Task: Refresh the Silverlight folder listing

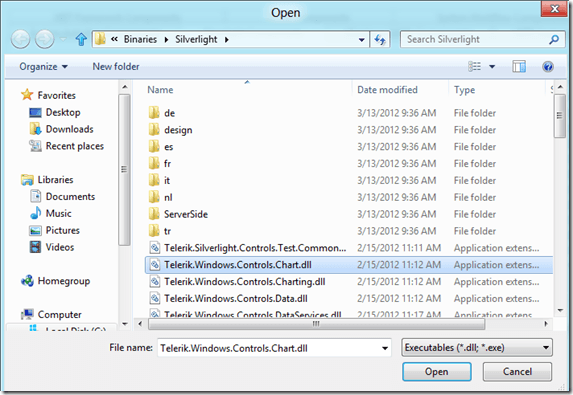Action: pyautogui.click(x=380, y=39)
